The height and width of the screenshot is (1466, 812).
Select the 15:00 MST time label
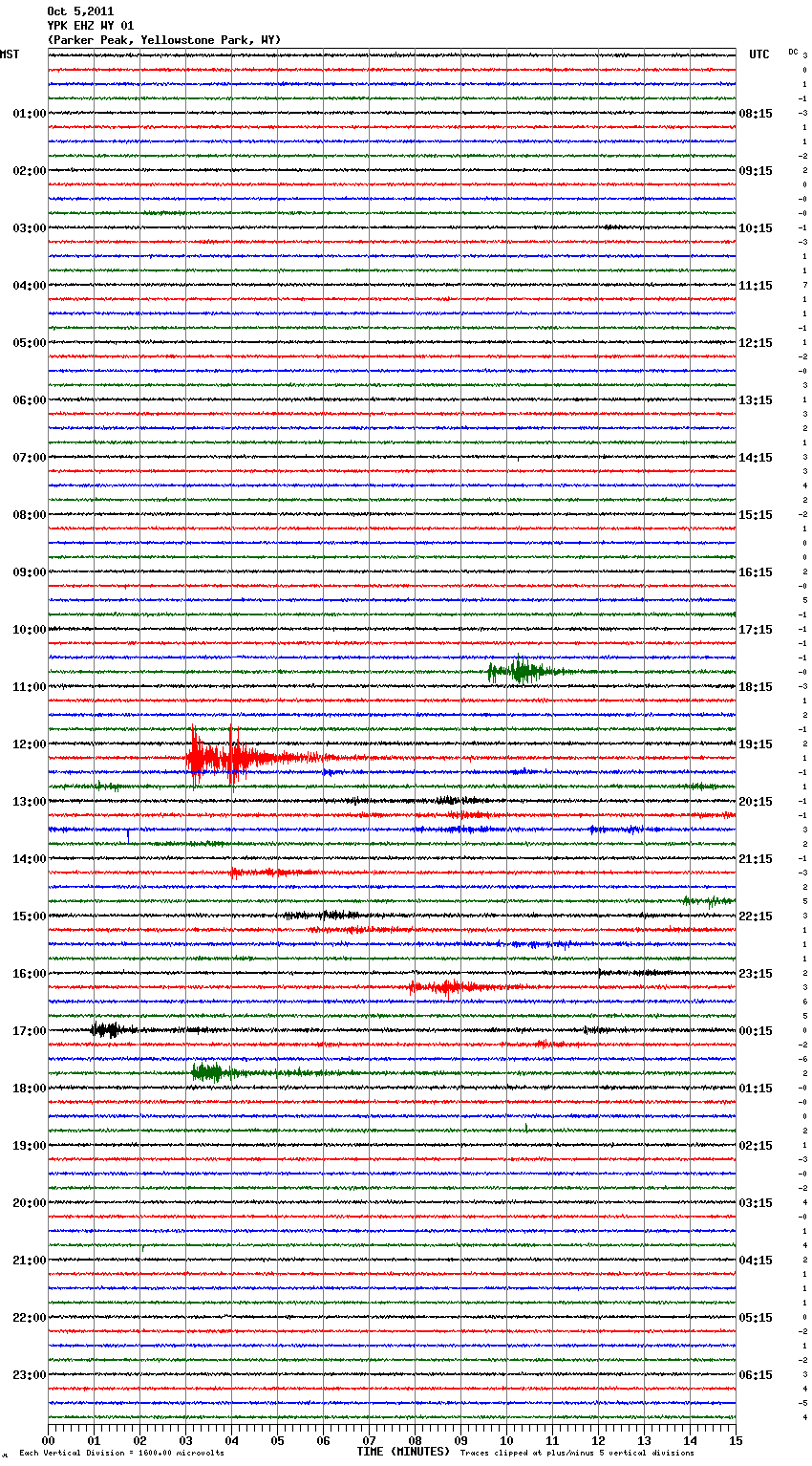(x=30, y=916)
